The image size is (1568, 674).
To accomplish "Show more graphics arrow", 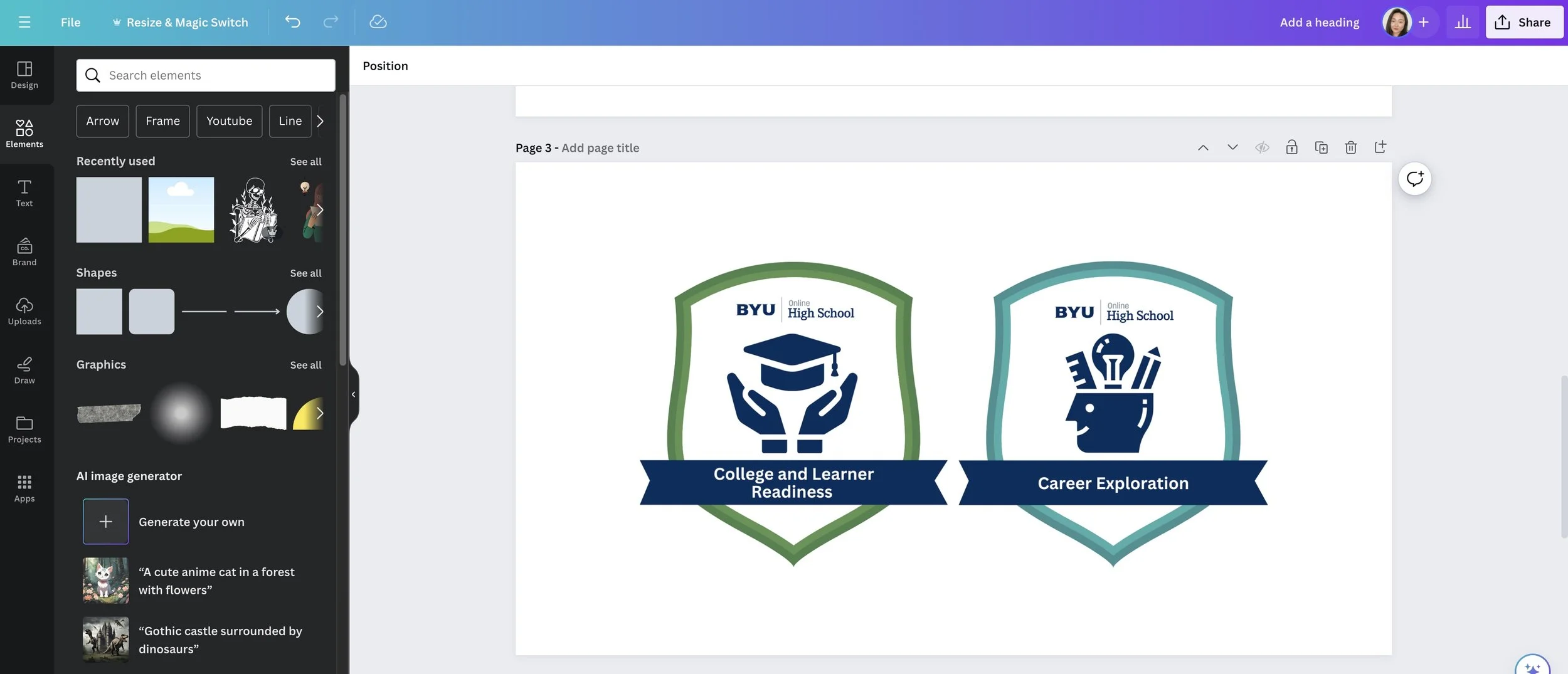I will coord(320,413).
